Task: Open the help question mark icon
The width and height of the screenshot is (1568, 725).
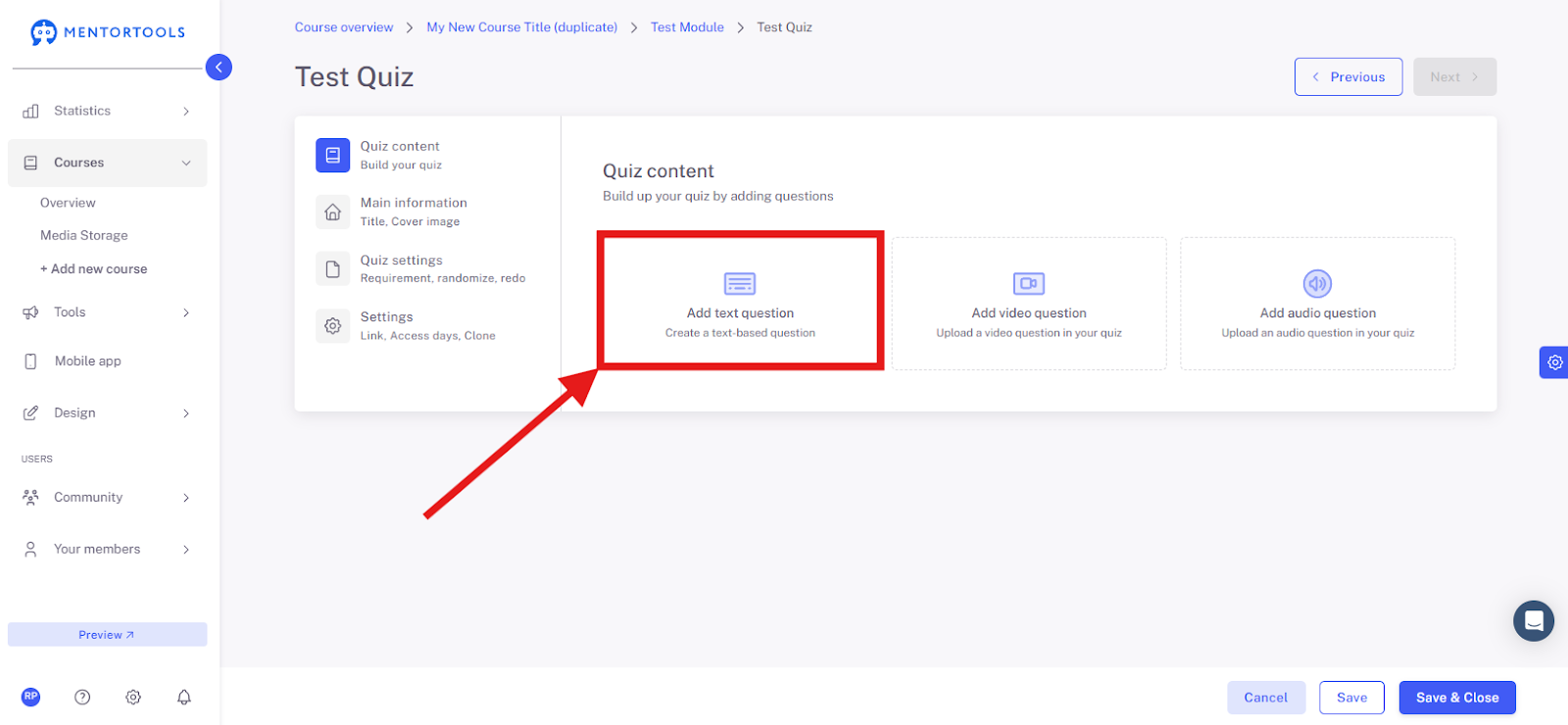Action: point(82,698)
